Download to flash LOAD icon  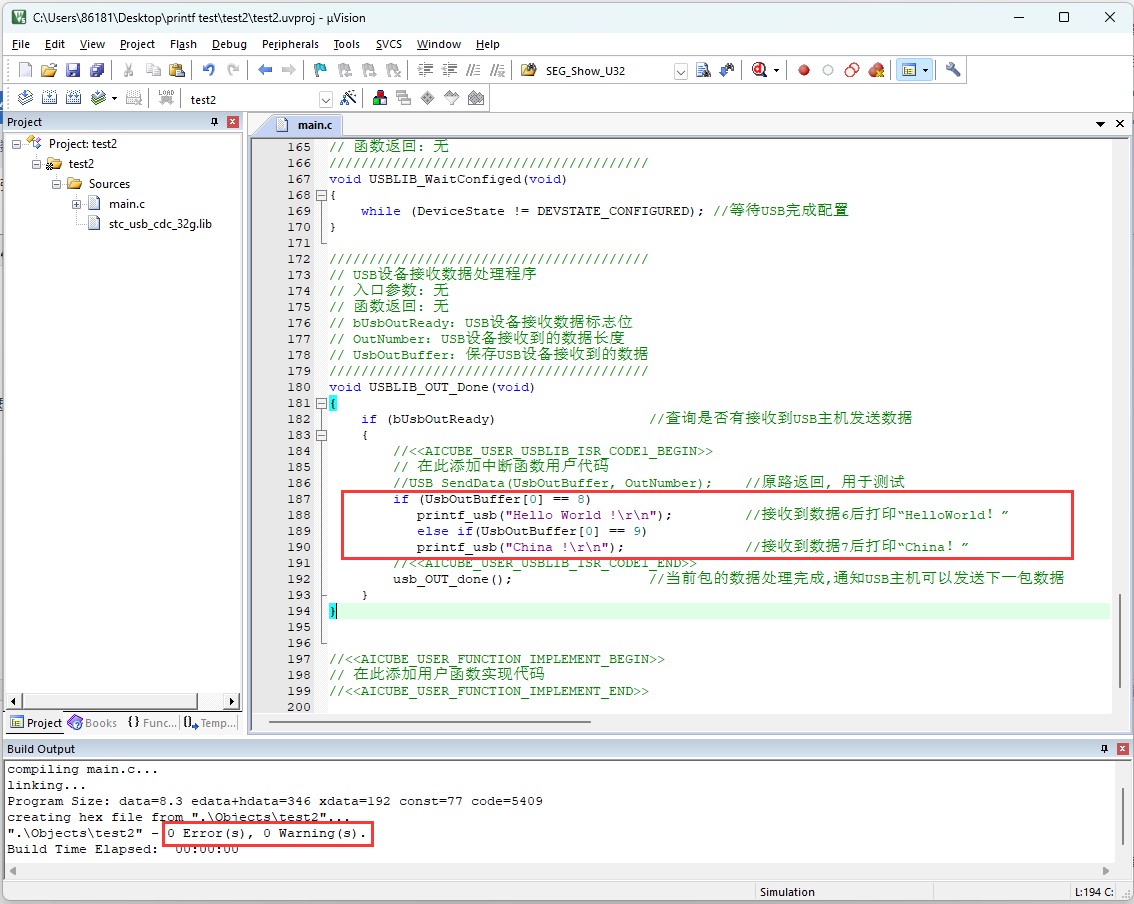pyautogui.click(x=166, y=98)
